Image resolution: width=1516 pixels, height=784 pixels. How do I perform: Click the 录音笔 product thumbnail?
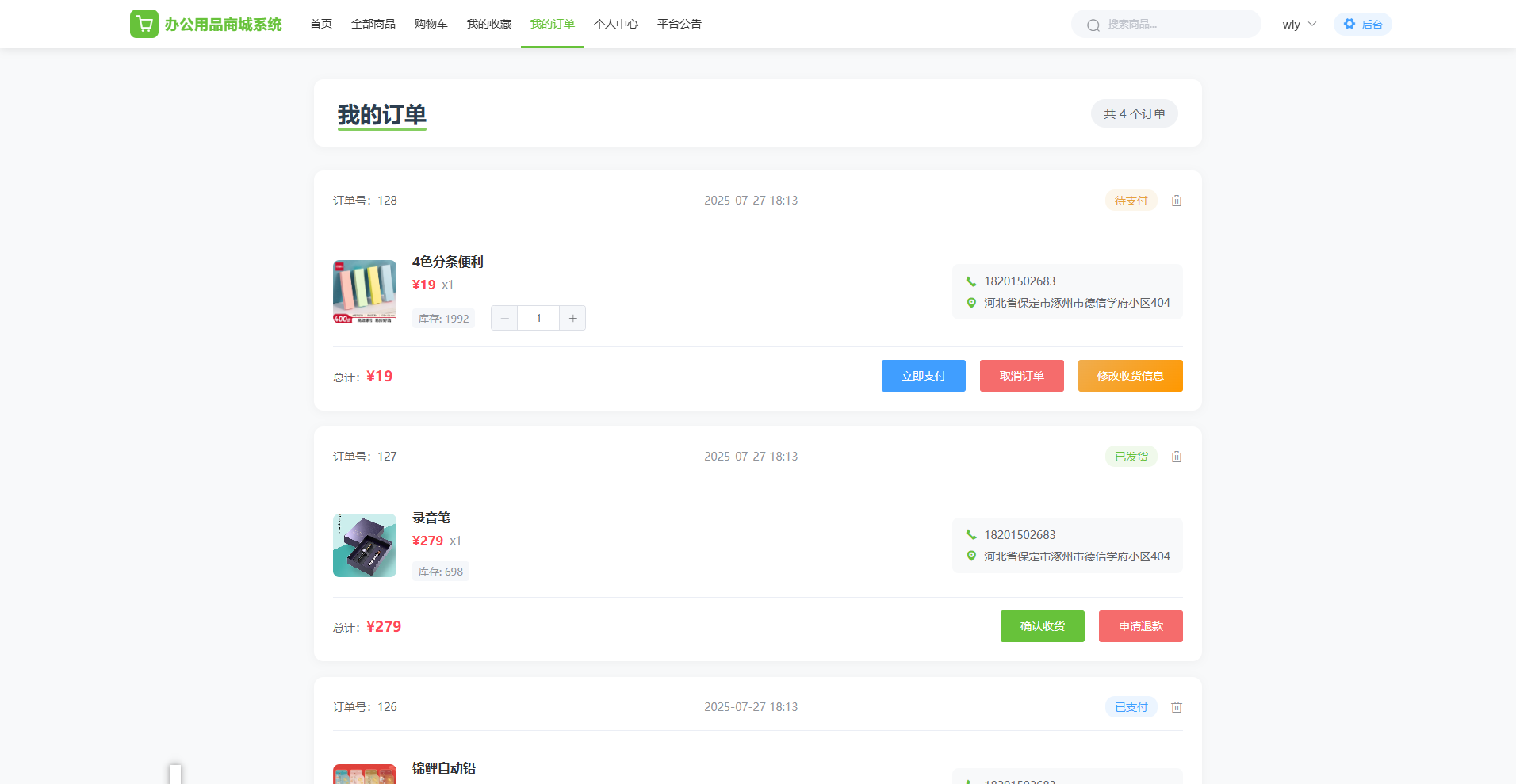click(x=365, y=545)
